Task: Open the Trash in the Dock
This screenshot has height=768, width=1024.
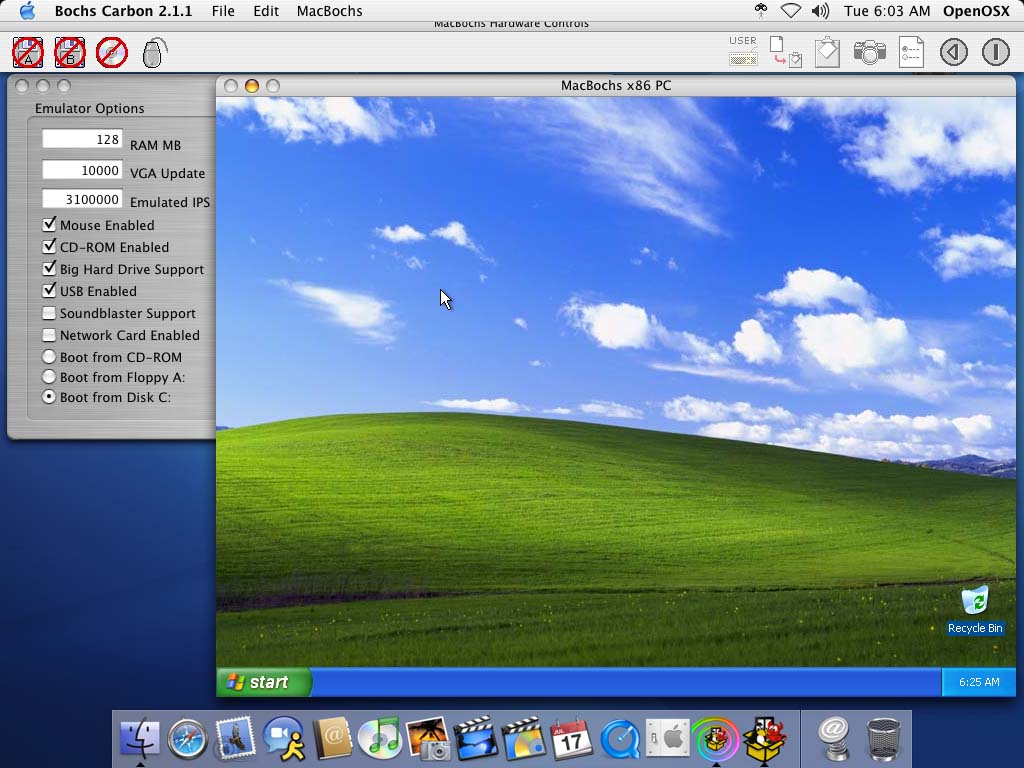Action: coord(883,739)
